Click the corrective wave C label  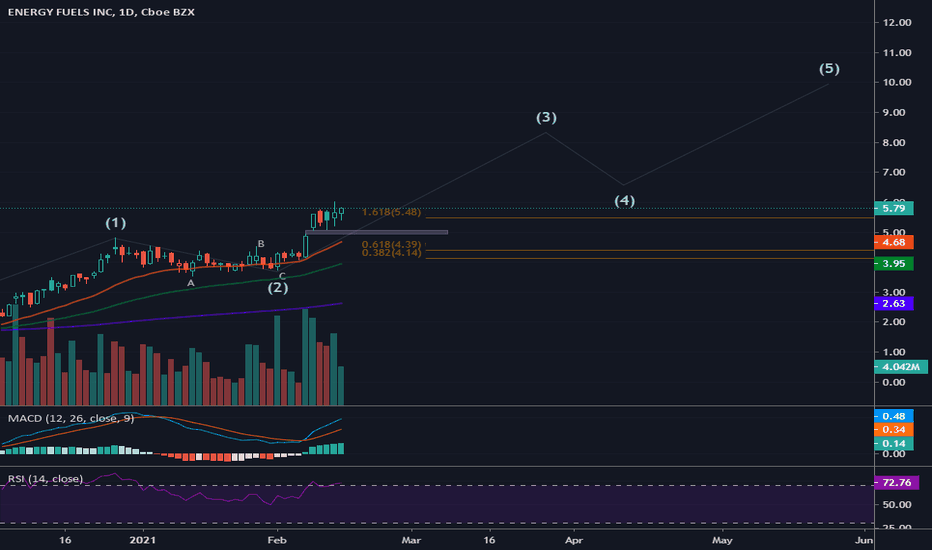(x=282, y=276)
